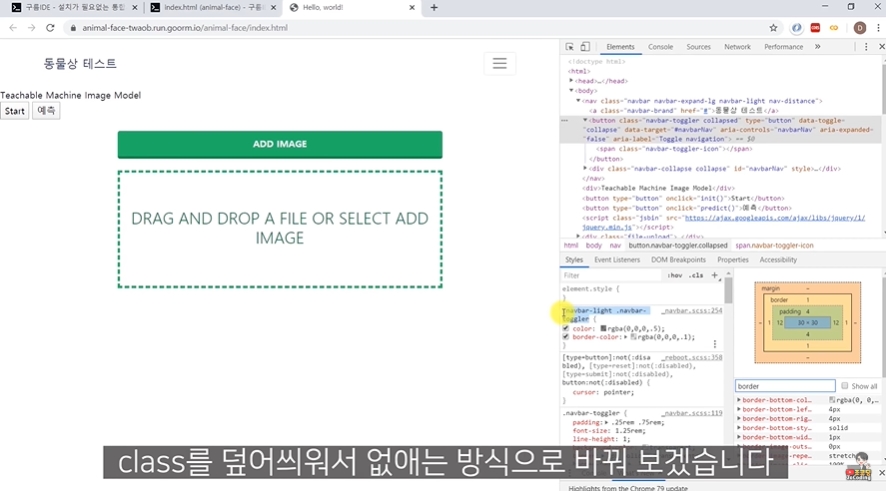886x491 pixels.
Task: Toggle .cls class editor
Action: [x=696, y=275]
